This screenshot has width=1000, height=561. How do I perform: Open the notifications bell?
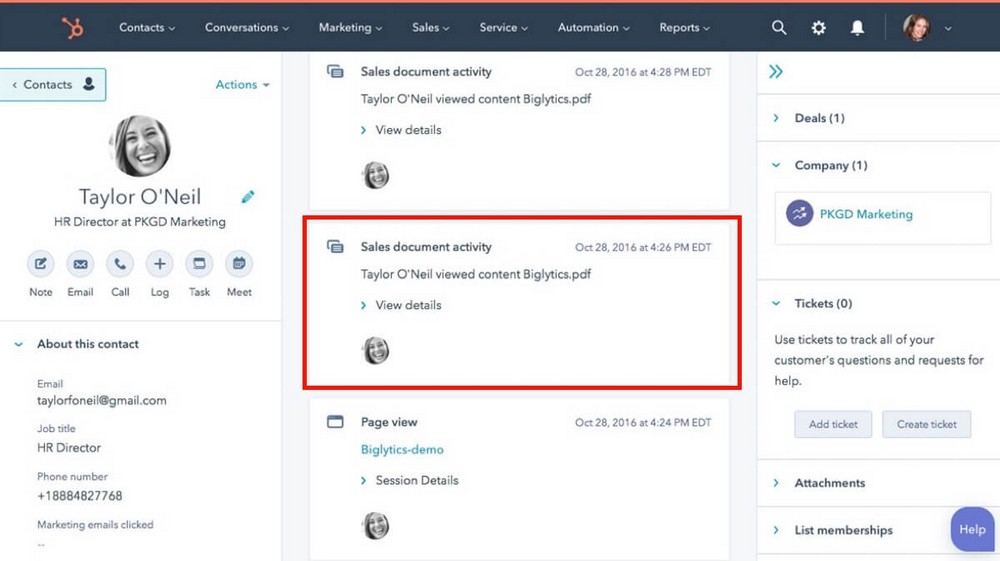(x=857, y=27)
